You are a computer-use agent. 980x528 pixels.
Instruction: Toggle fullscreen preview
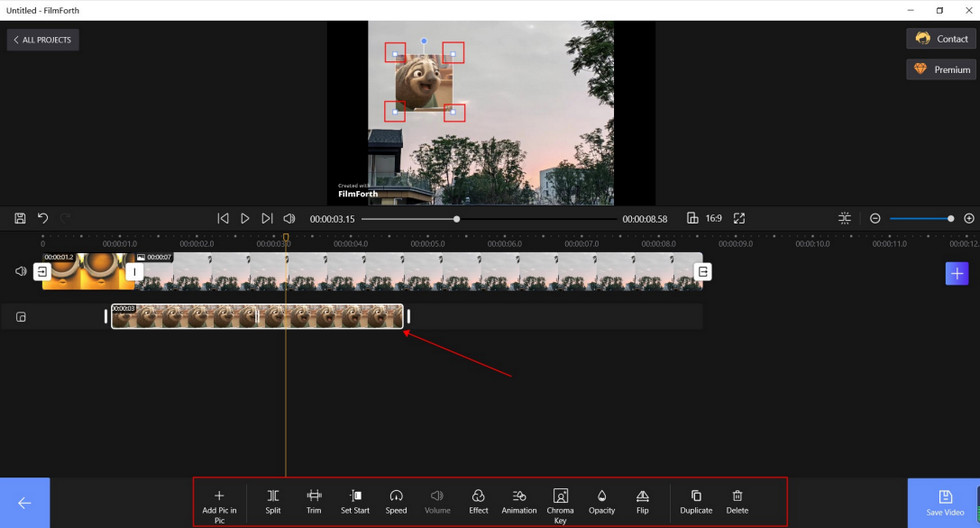pos(739,218)
